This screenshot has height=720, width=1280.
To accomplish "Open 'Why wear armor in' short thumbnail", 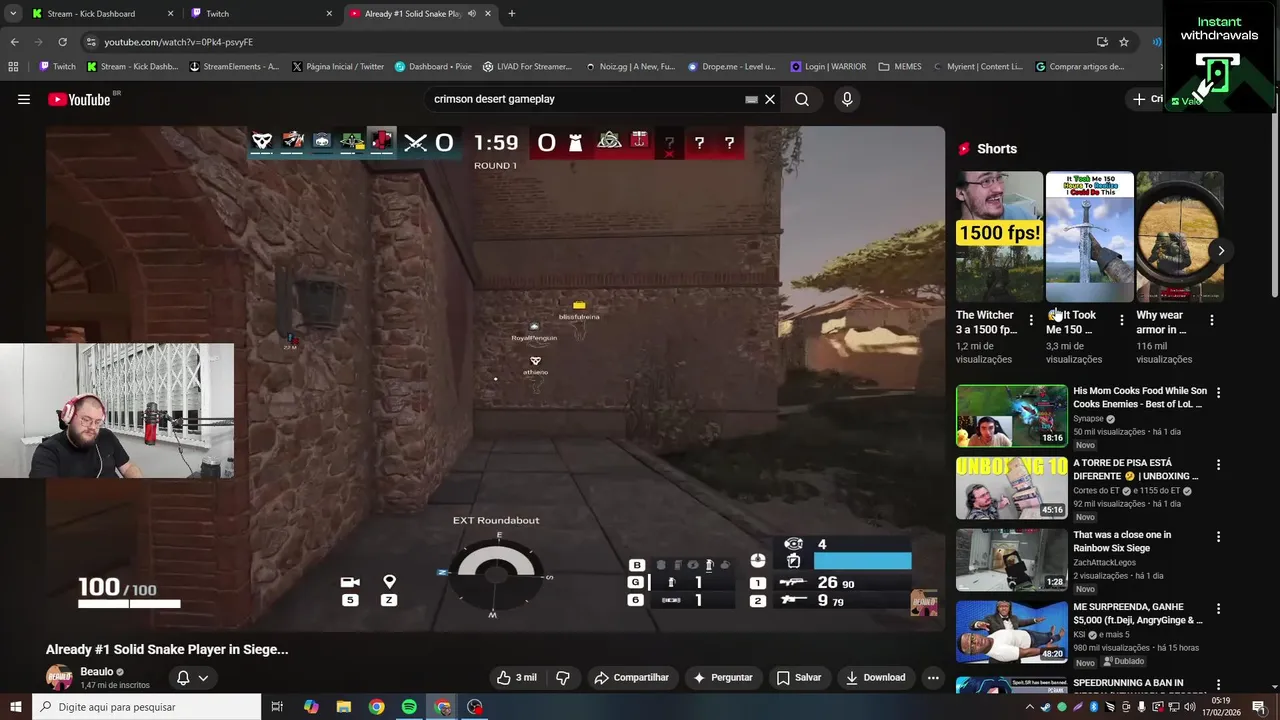I will (1180, 237).
